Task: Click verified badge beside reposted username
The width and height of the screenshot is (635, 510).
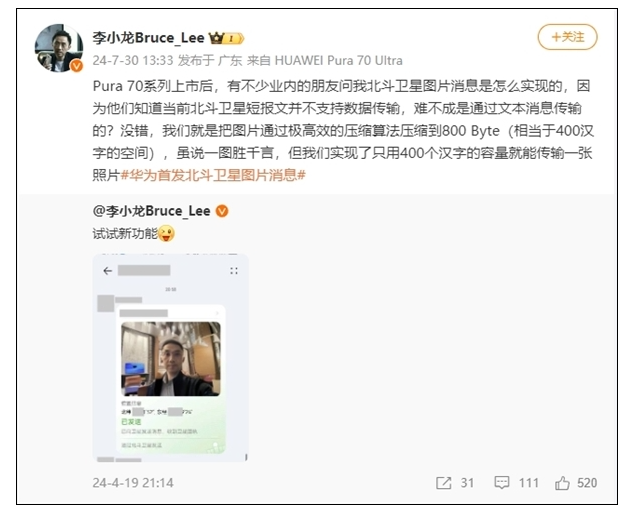Action: (x=222, y=211)
